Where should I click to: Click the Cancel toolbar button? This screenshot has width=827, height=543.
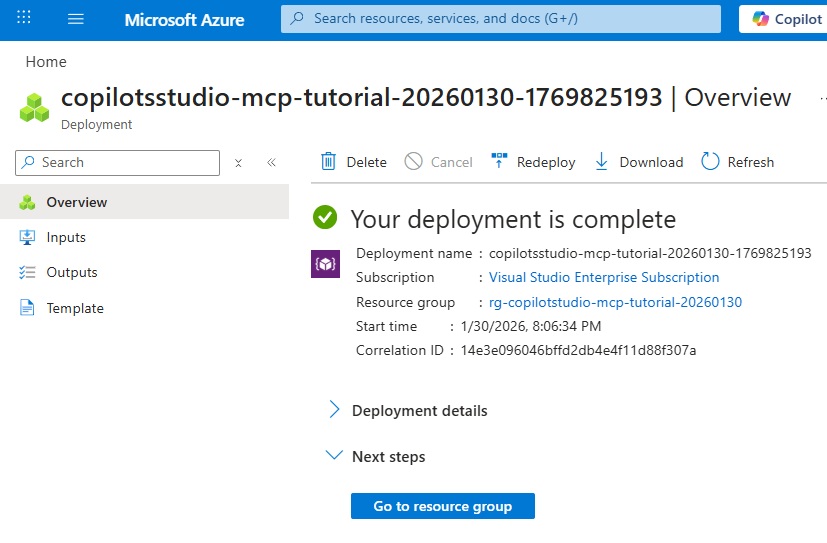tap(438, 162)
